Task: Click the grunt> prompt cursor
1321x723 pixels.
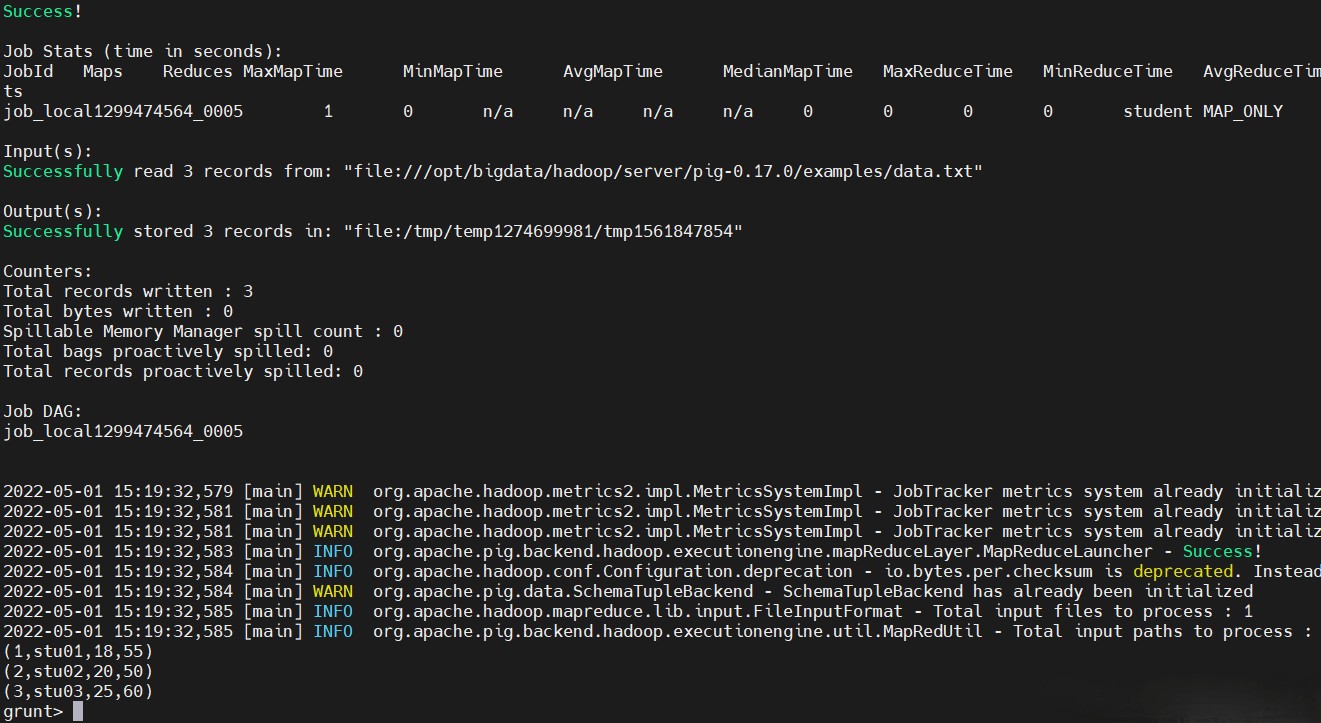Action: [x=78, y=711]
